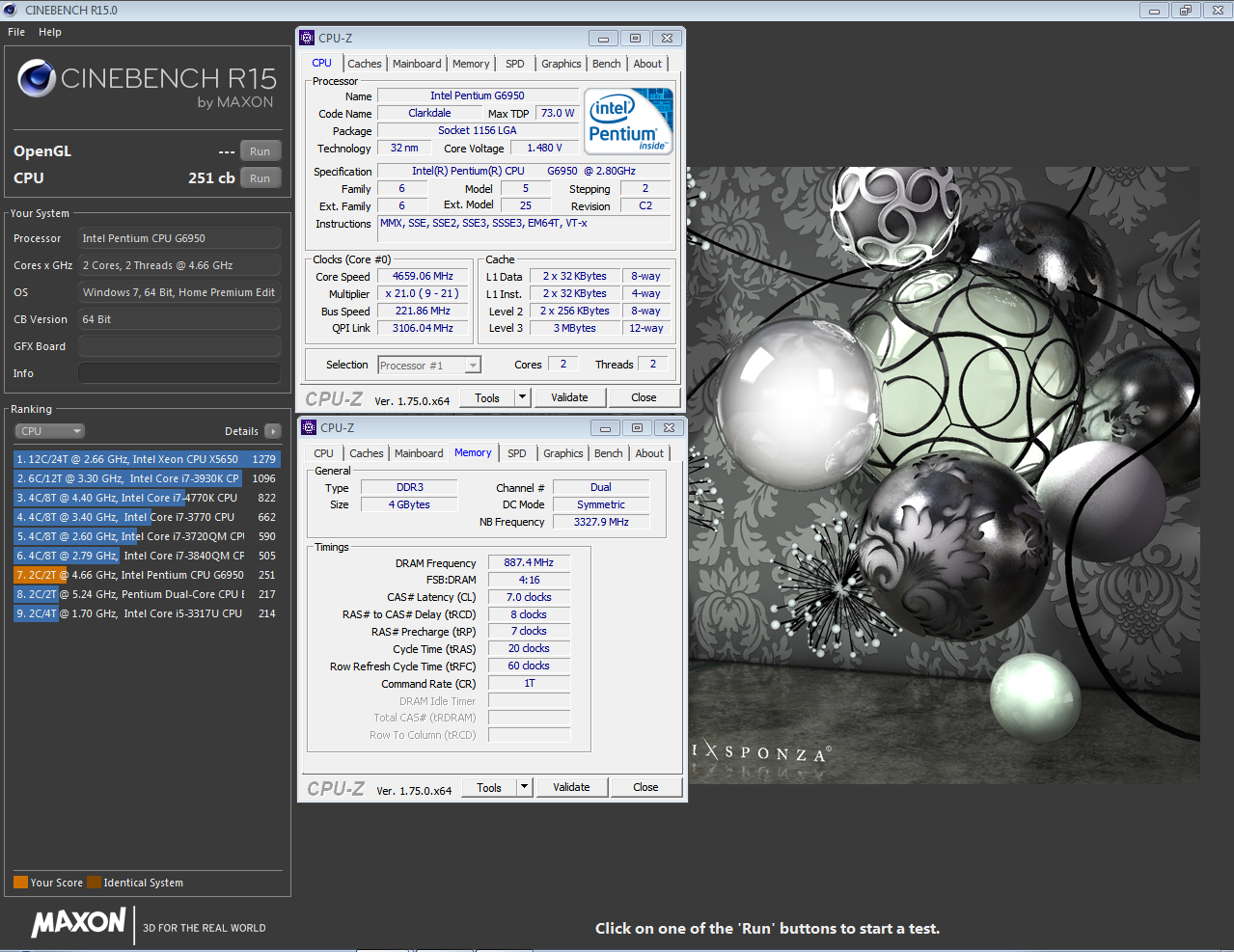
Task: Click the DRAM Frequency value 887.4 MHz
Action: tap(529, 562)
